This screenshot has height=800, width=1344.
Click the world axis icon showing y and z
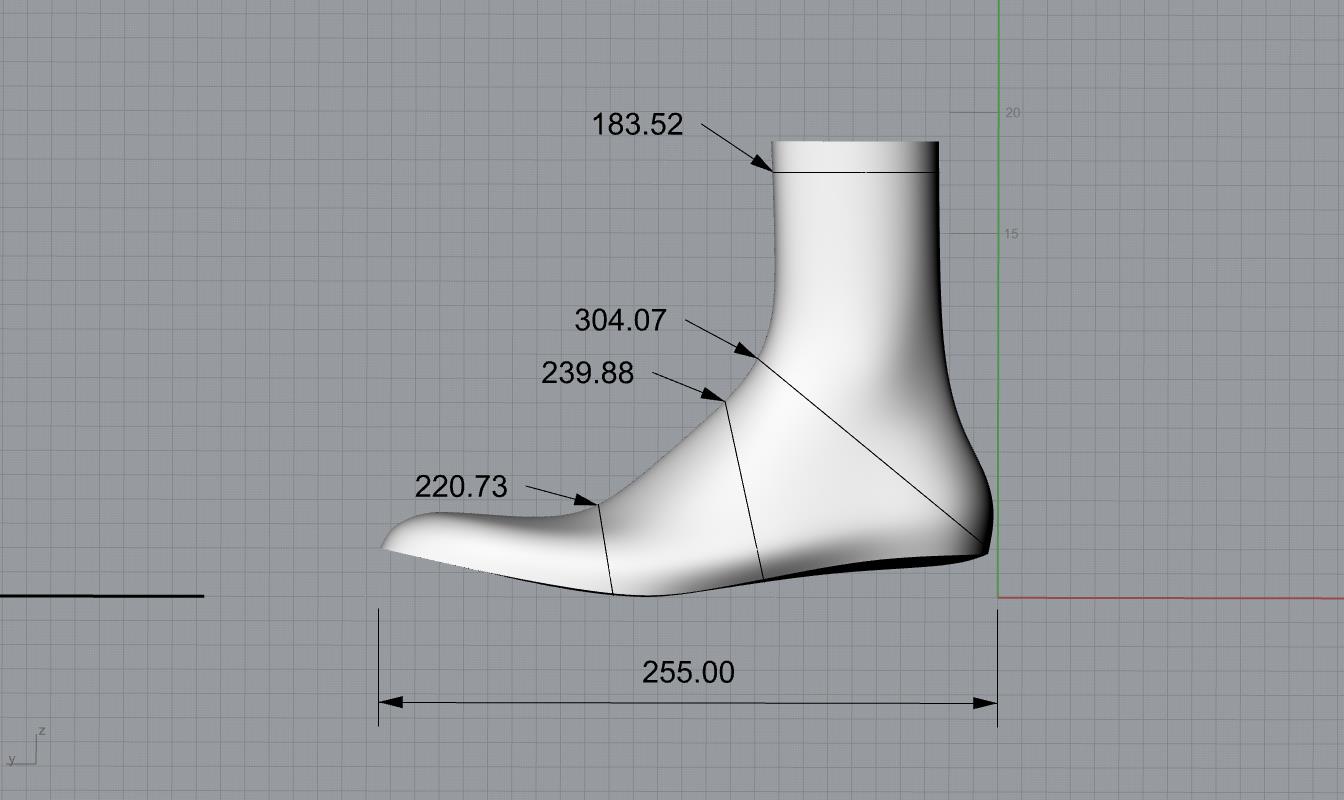pos(27,747)
